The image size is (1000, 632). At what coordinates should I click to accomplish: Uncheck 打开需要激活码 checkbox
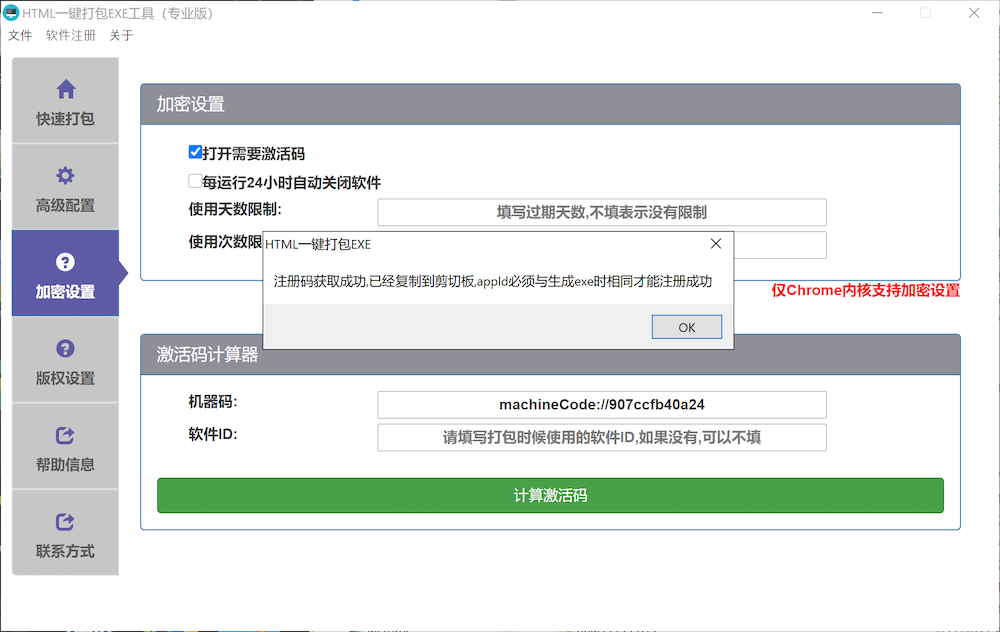point(195,153)
